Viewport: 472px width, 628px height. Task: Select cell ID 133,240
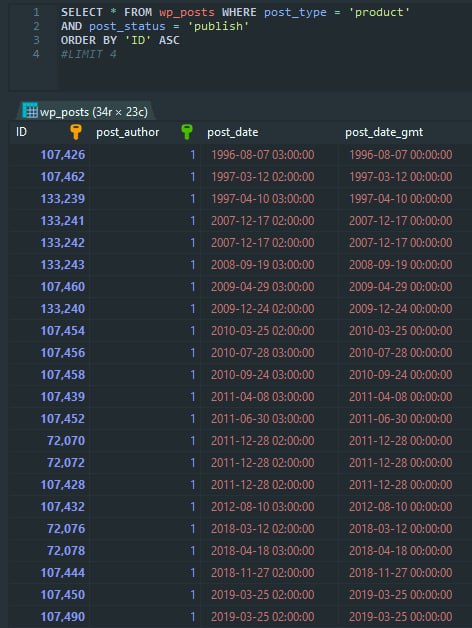(x=63, y=309)
